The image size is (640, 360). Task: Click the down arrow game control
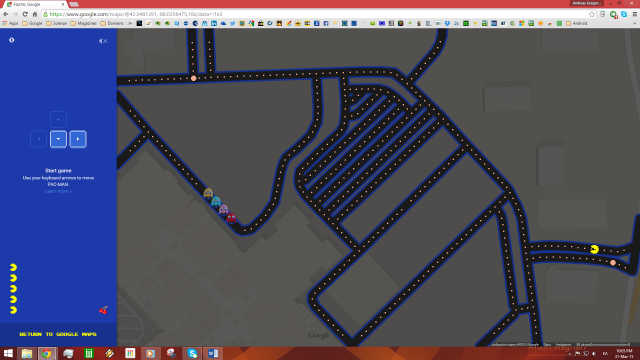pyautogui.click(x=58, y=139)
